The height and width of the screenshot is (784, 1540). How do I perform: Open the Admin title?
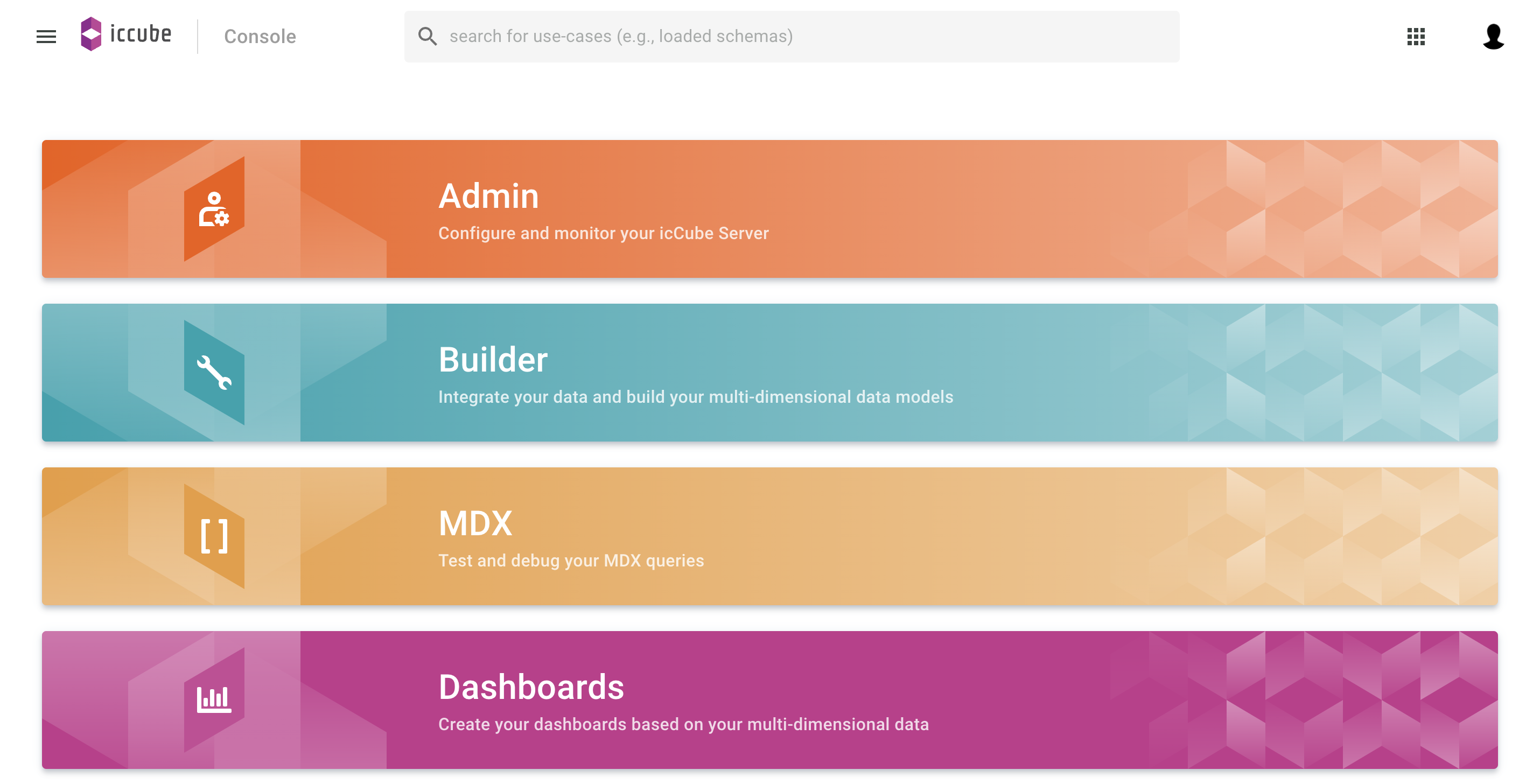[488, 196]
